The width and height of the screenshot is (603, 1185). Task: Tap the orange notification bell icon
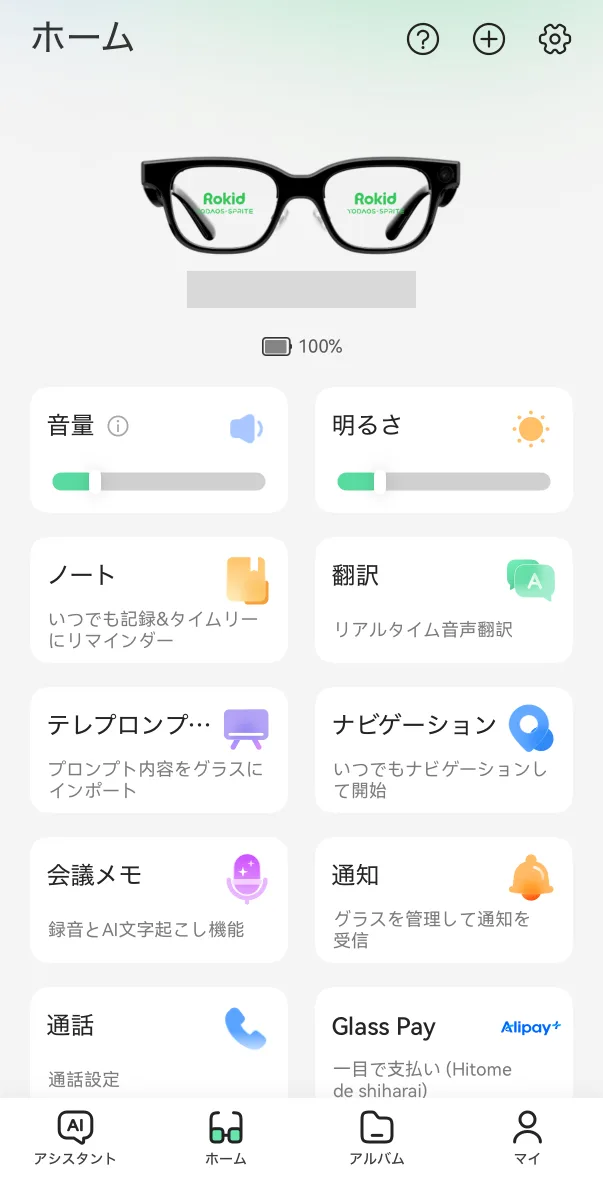(x=530, y=878)
